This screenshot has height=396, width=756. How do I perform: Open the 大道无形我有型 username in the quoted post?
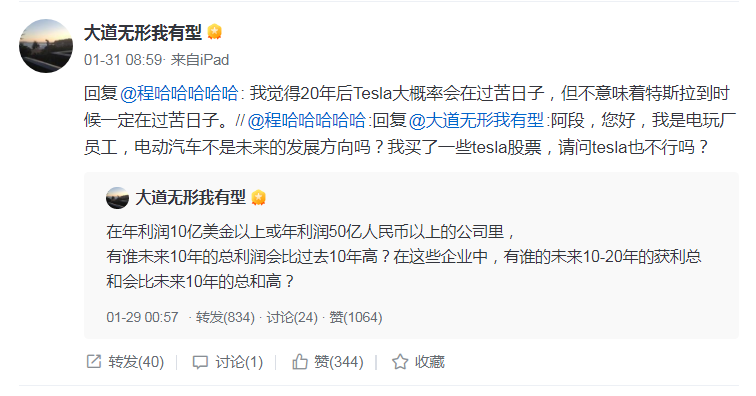pyautogui.click(x=190, y=198)
